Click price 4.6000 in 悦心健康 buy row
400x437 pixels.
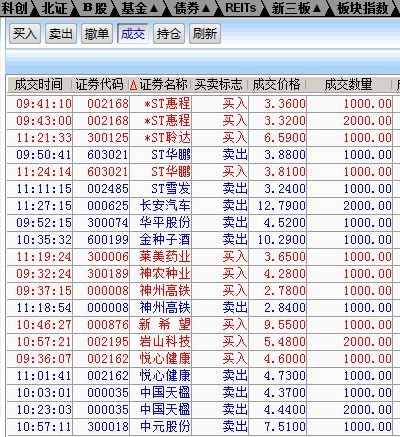(x=285, y=359)
